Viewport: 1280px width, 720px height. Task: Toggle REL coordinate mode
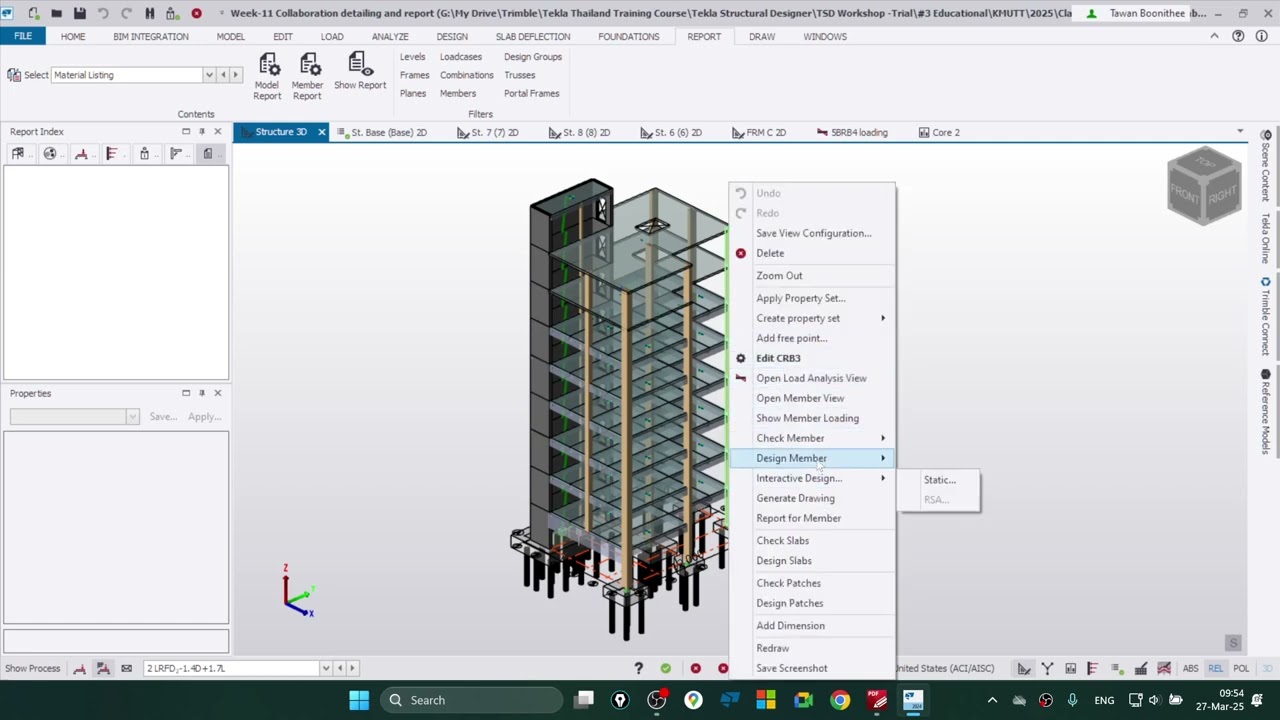[x=1216, y=668]
